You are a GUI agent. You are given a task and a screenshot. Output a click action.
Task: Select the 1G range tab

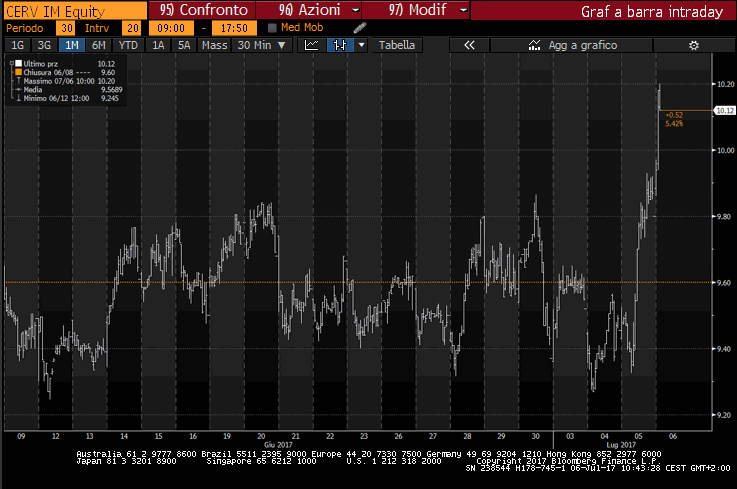[x=17, y=45]
